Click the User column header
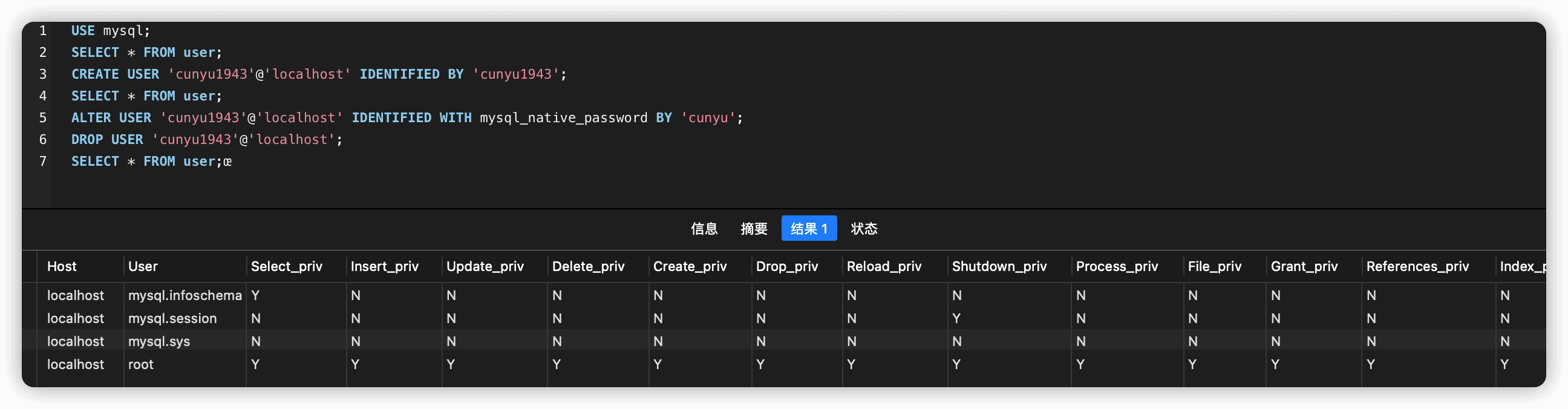Image resolution: width=1568 pixels, height=409 pixels. (143, 266)
